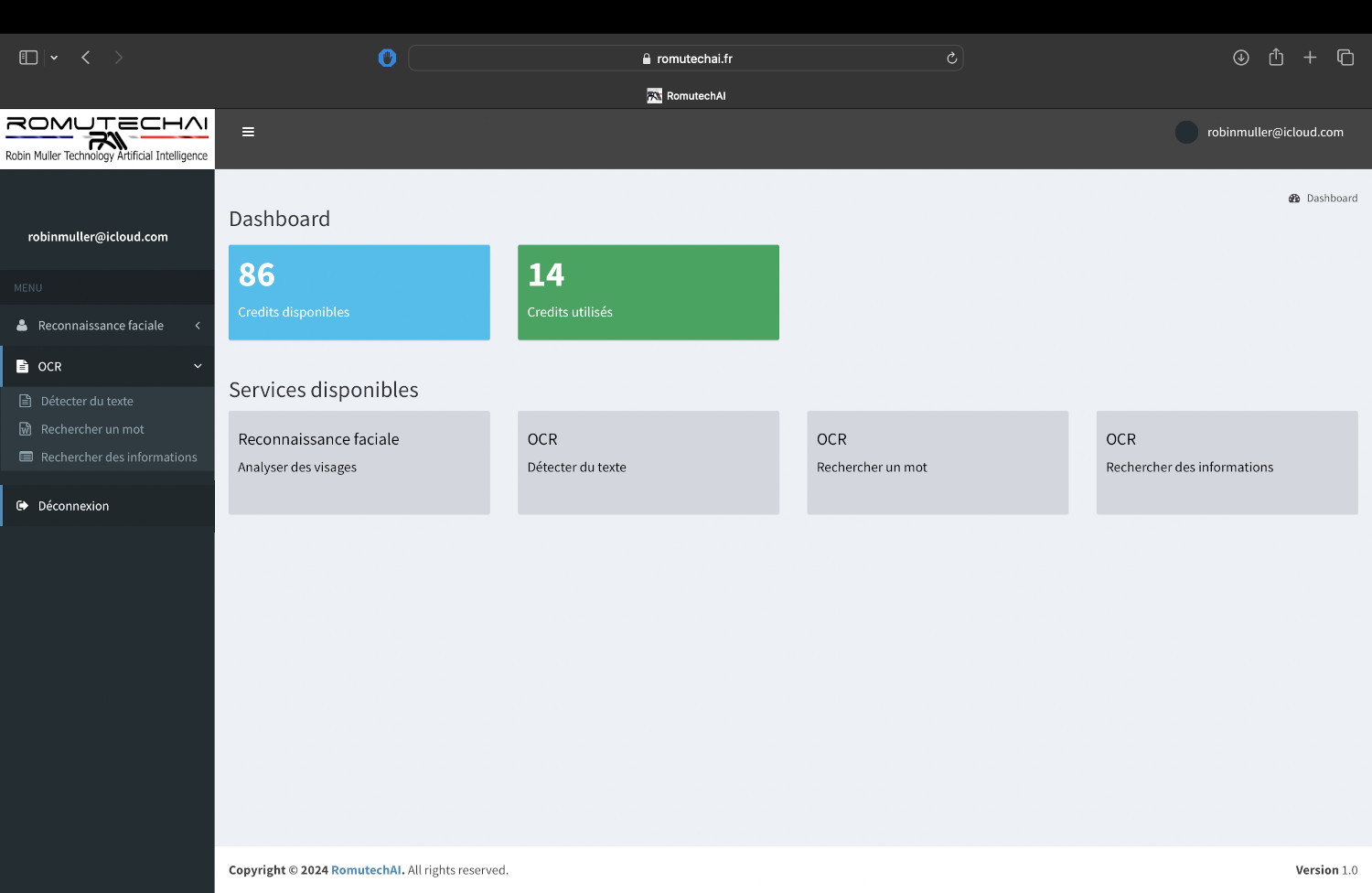Click the hamburger menu toggle icon
The height and width of the screenshot is (893, 1372).
248,132
